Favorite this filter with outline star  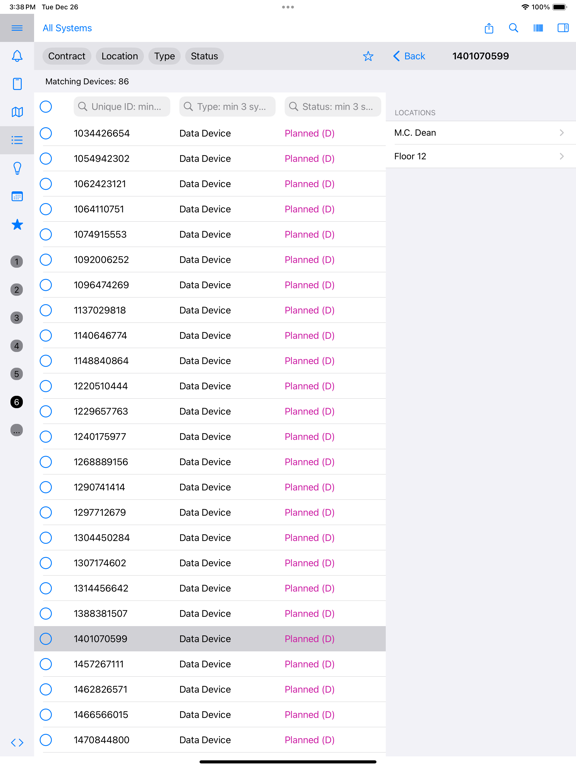point(368,56)
